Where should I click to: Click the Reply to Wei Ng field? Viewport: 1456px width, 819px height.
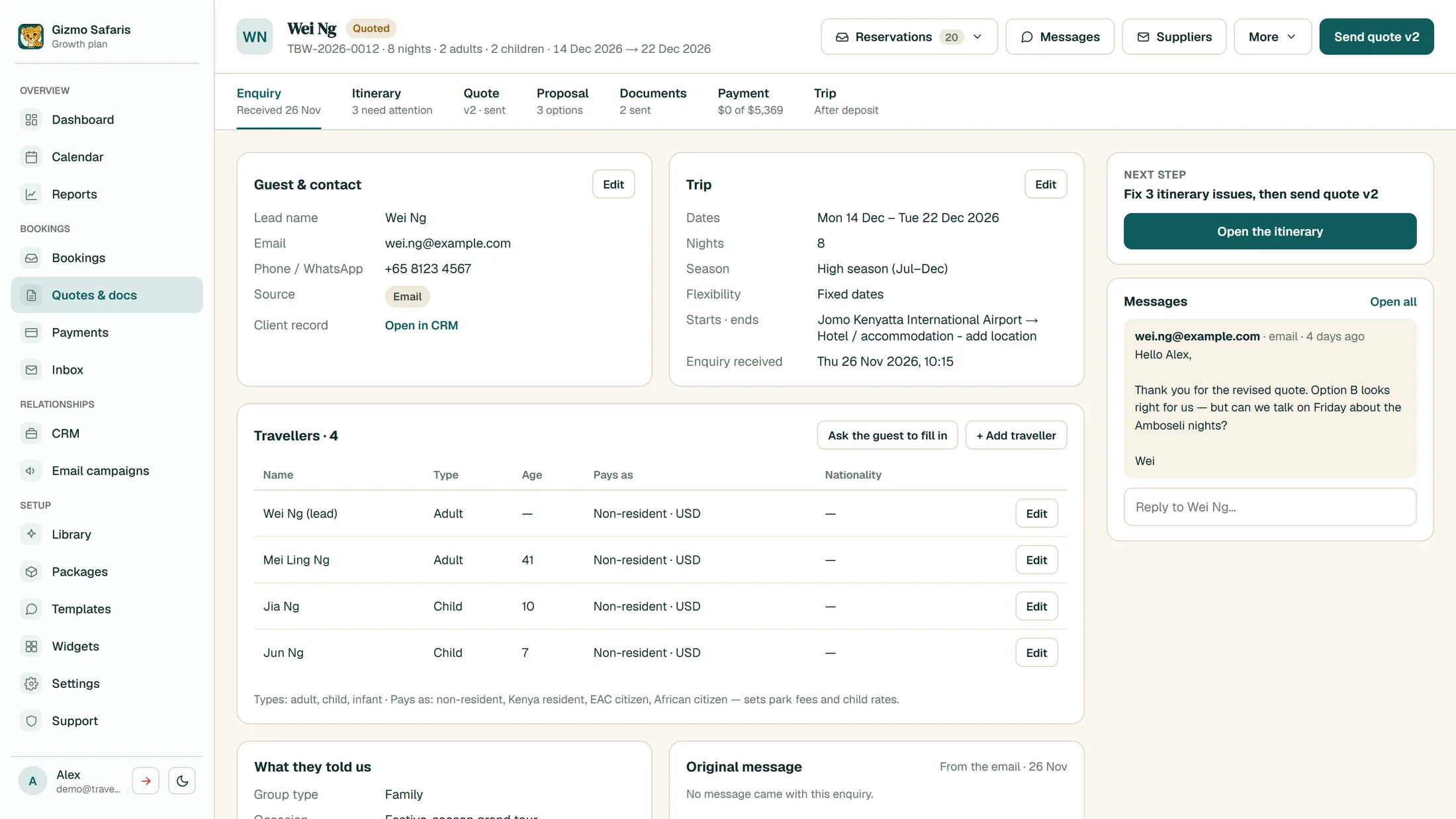1269,507
